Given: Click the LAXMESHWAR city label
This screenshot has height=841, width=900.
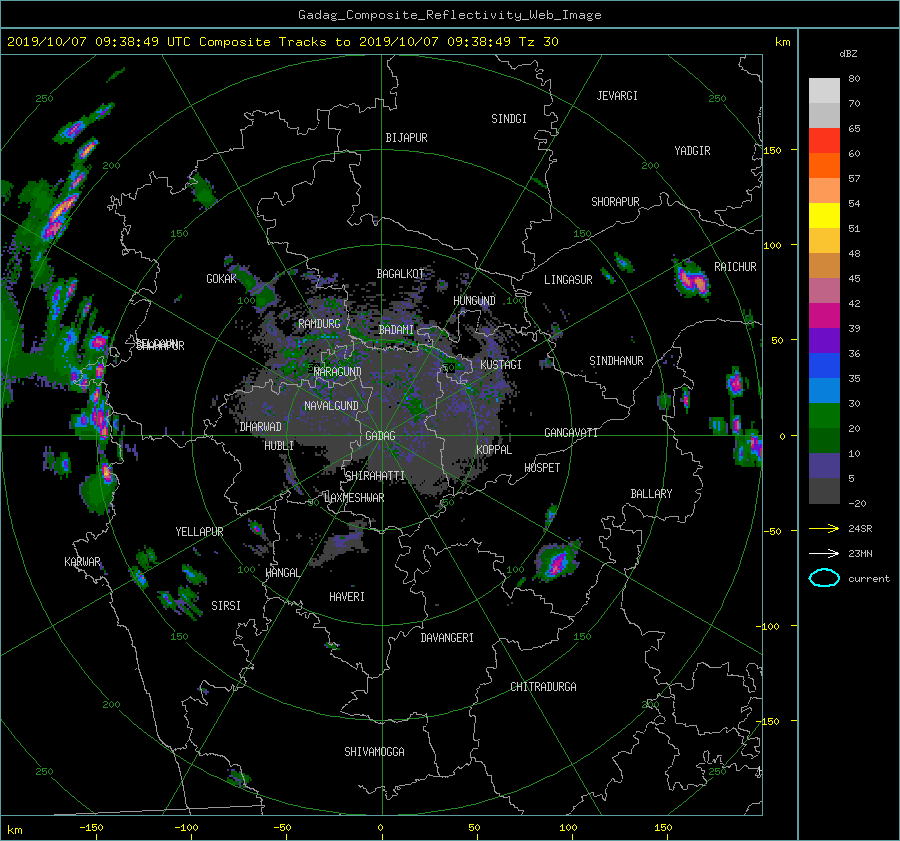Looking at the screenshot, I should pos(354,498).
